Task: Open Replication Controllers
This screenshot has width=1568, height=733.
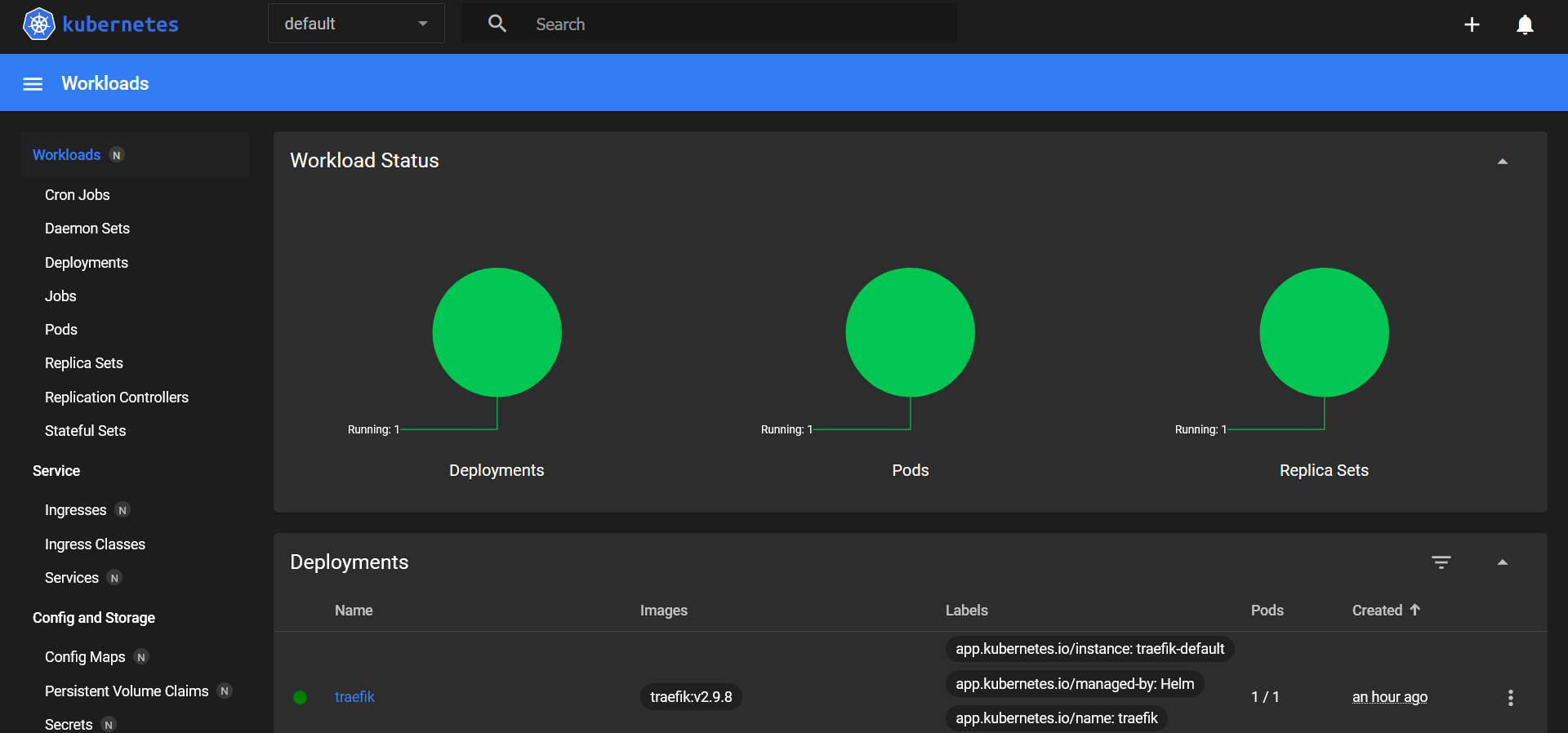Action: pyautogui.click(x=117, y=398)
